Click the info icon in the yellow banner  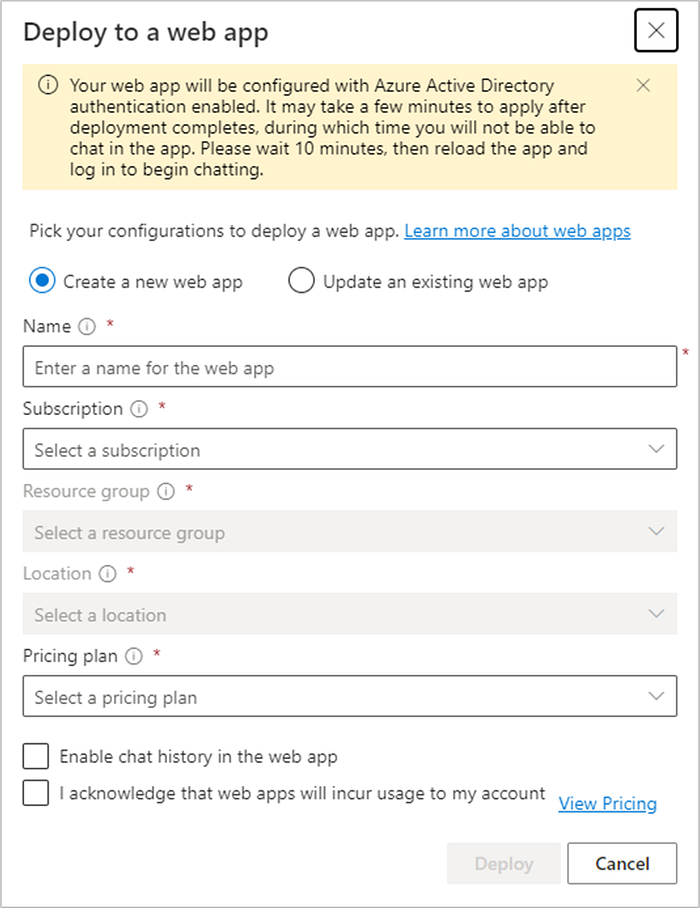pyautogui.click(x=48, y=85)
